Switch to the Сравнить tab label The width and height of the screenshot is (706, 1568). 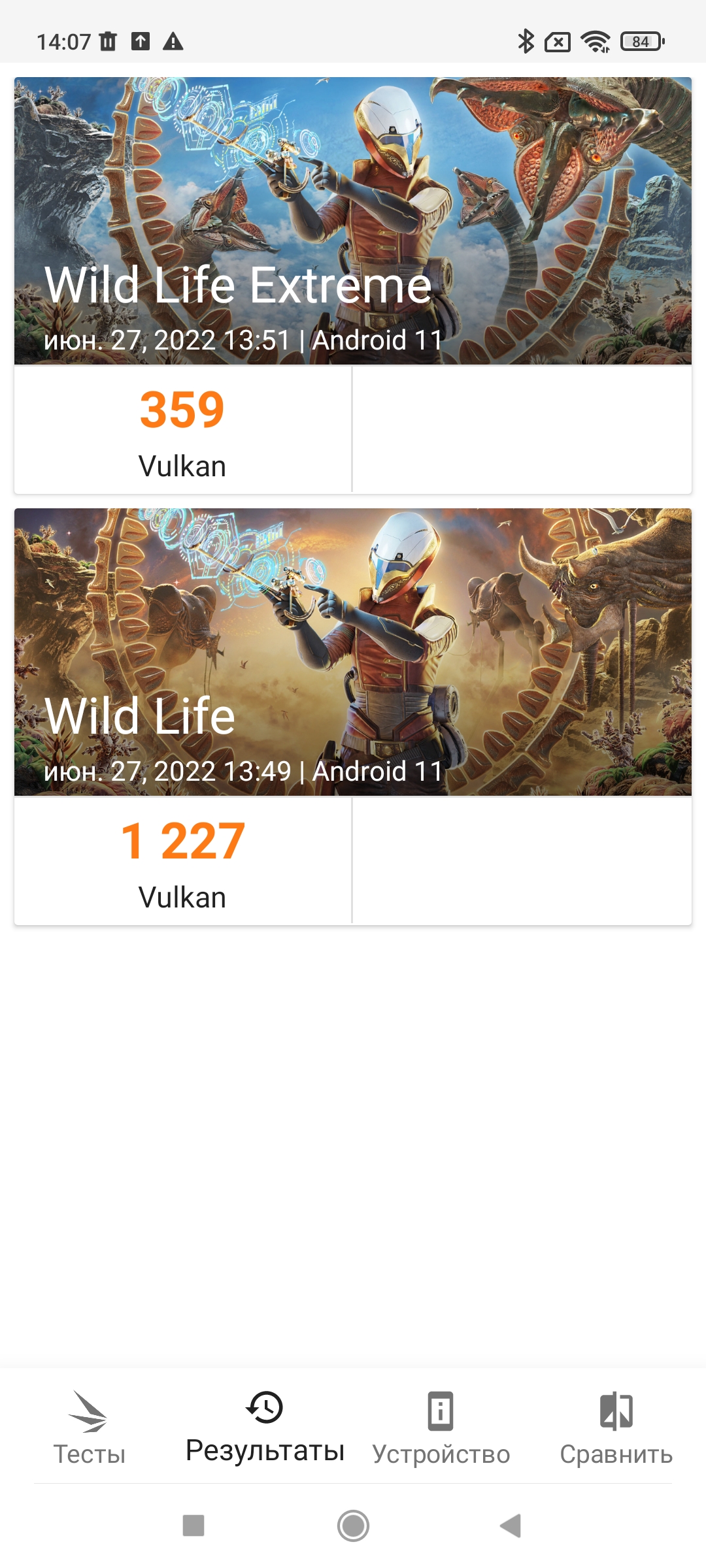pos(616,1454)
